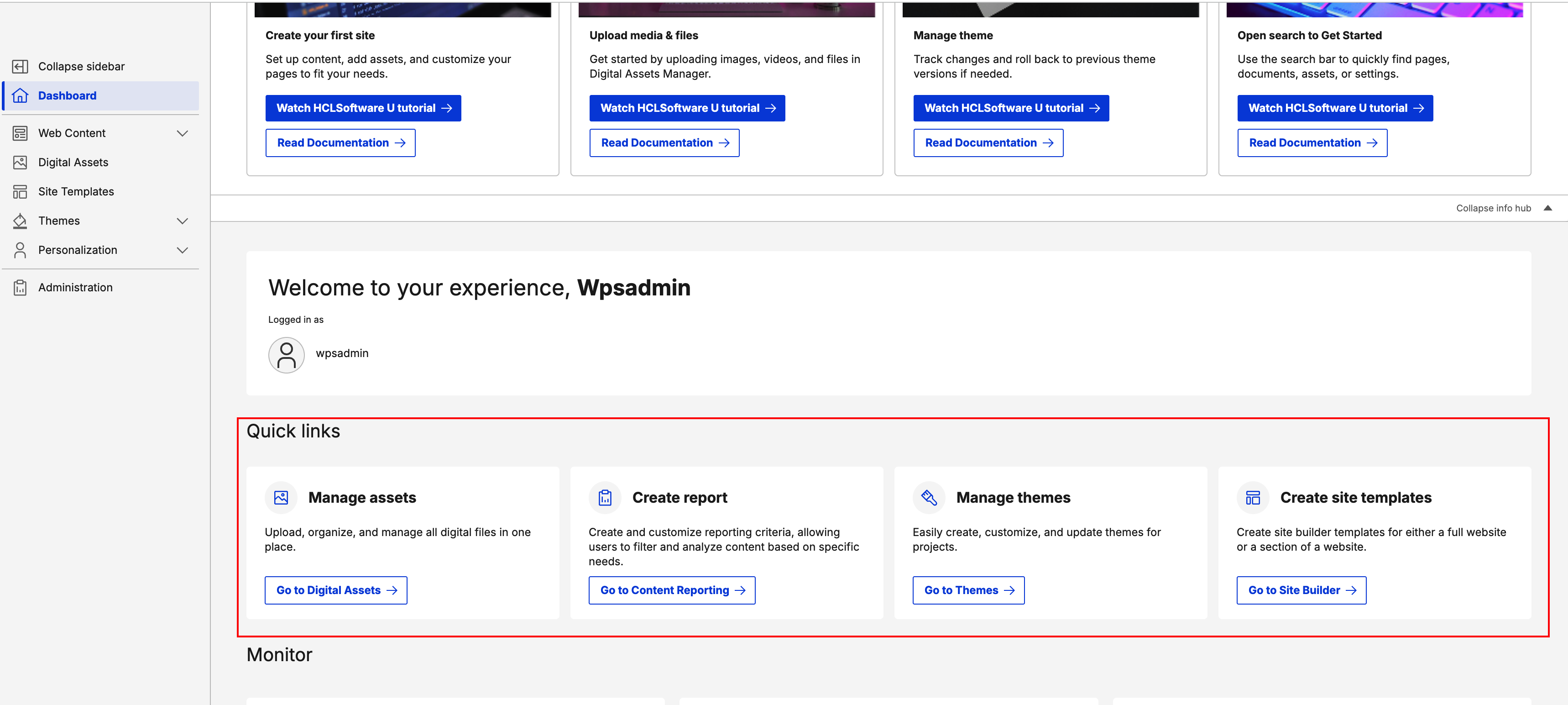This screenshot has width=1568, height=705.
Task: Click the Dashboard home icon
Action: 20,95
